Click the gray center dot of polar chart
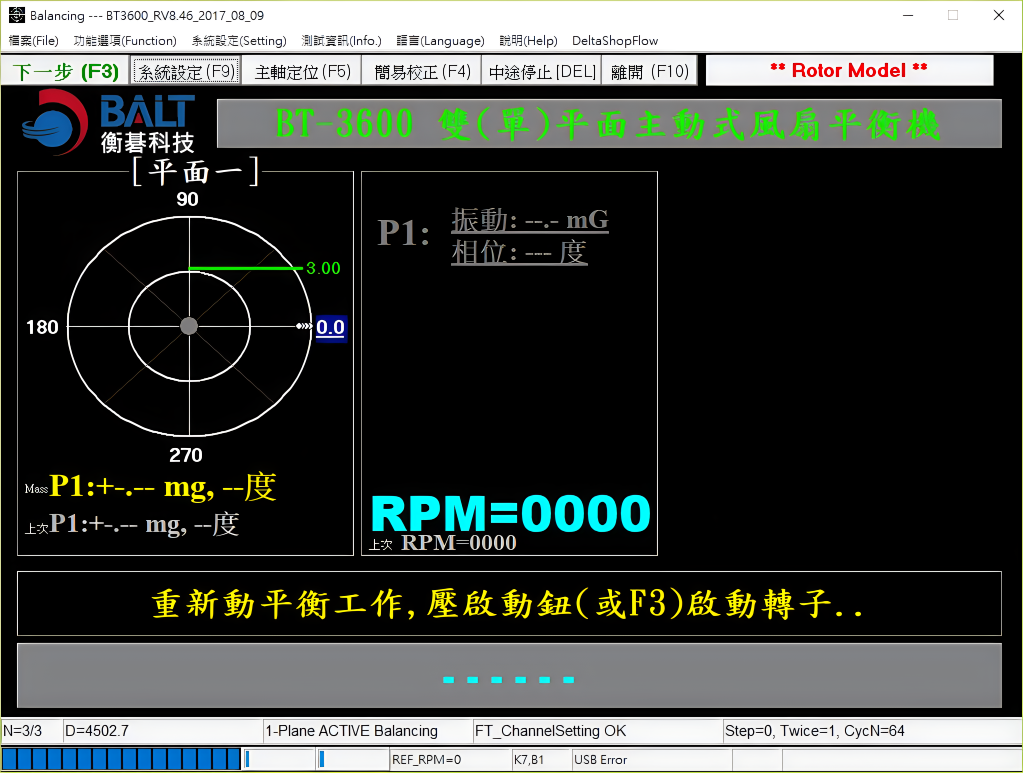1023x773 pixels. point(189,326)
